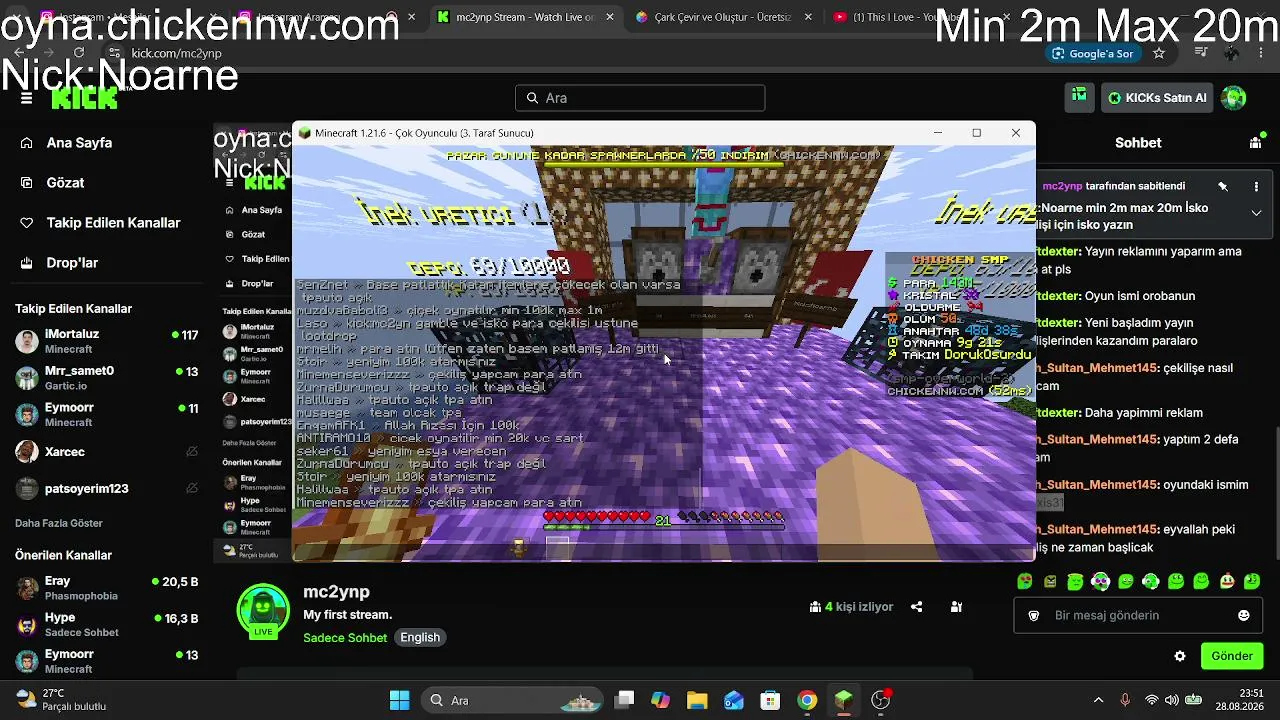Open the emoji picker in message box
This screenshot has height=720, width=1280.
(1244, 615)
